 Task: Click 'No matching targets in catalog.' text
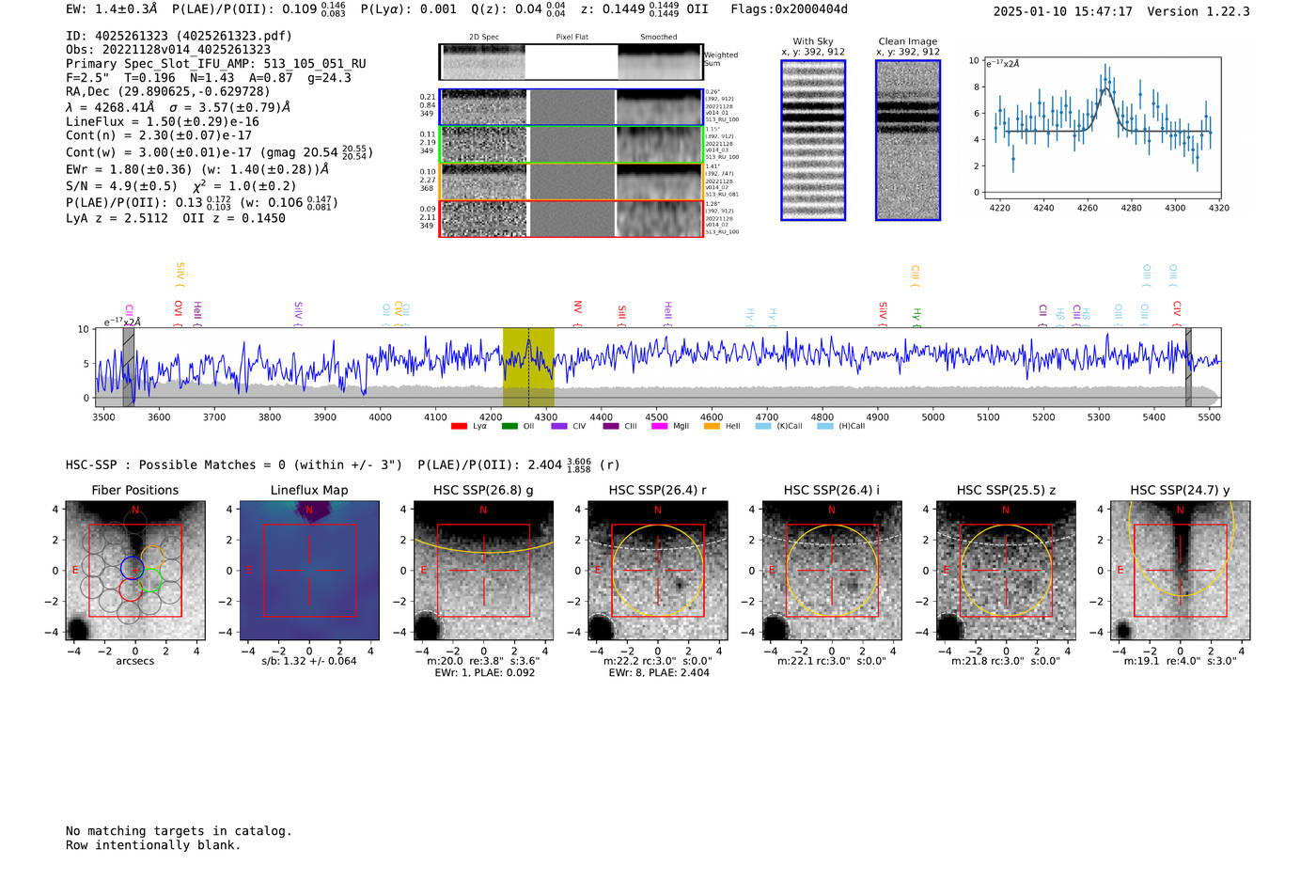179,831
